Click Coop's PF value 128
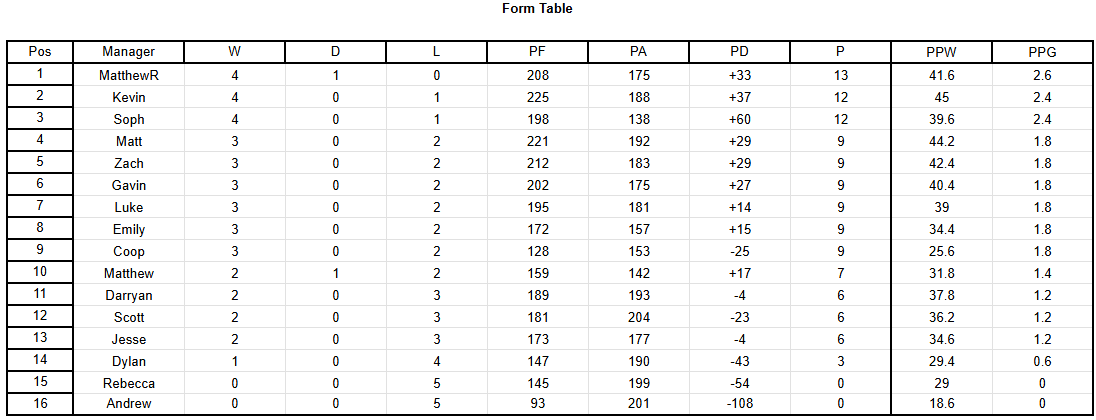The height and width of the screenshot is (420, 1096). [x=538, y=251]
